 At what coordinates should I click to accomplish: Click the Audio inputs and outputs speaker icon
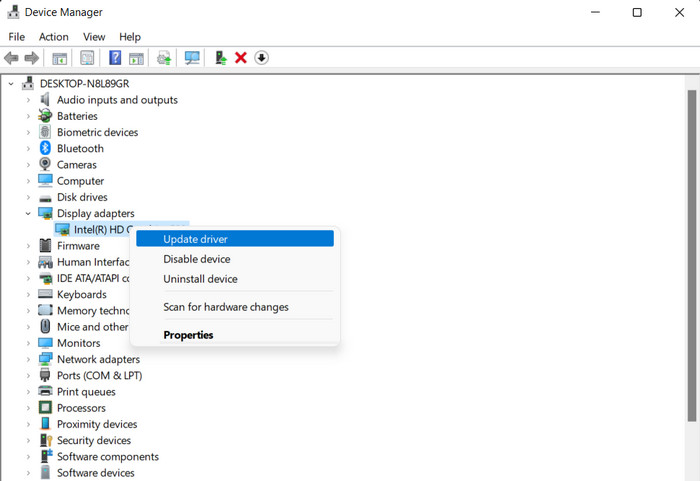pos(45,100)
